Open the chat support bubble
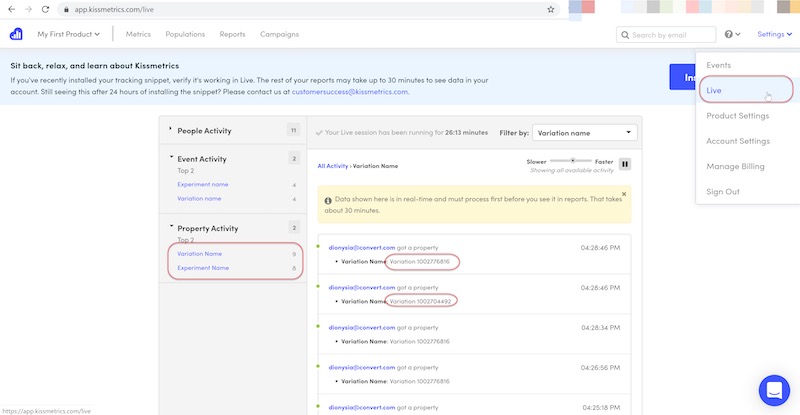 [774, 390]
